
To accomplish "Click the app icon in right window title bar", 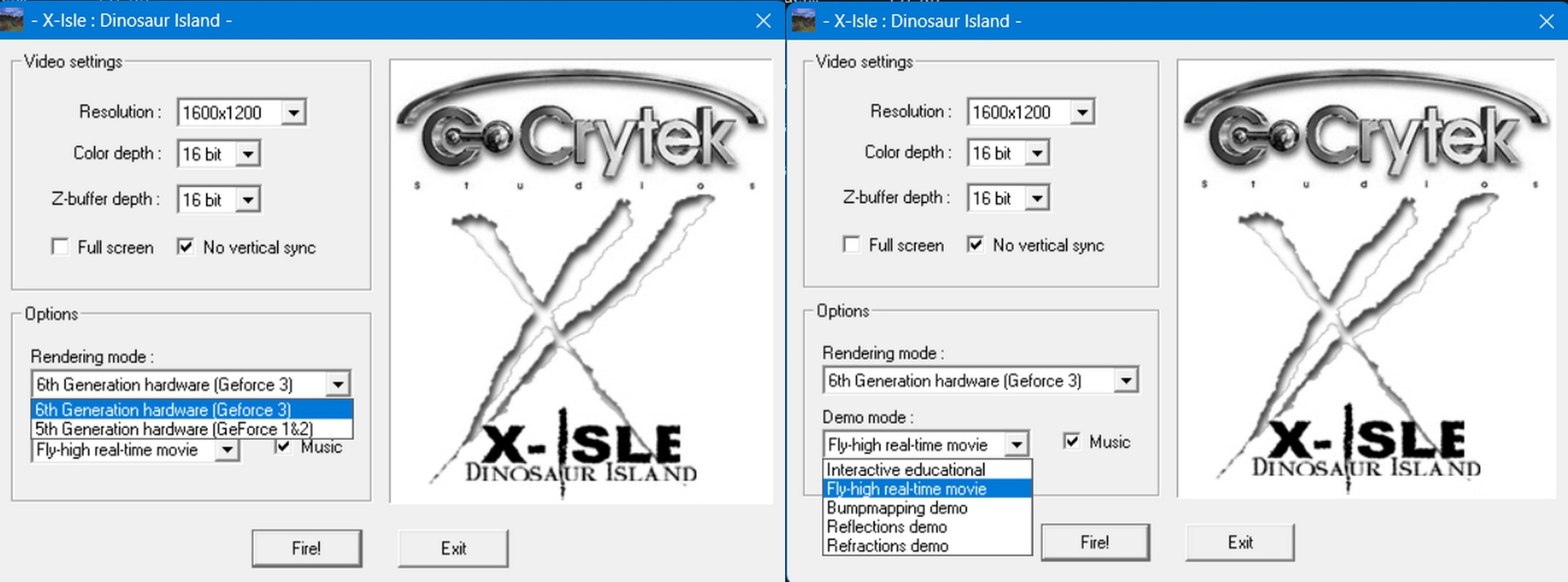I will (803, 20).
